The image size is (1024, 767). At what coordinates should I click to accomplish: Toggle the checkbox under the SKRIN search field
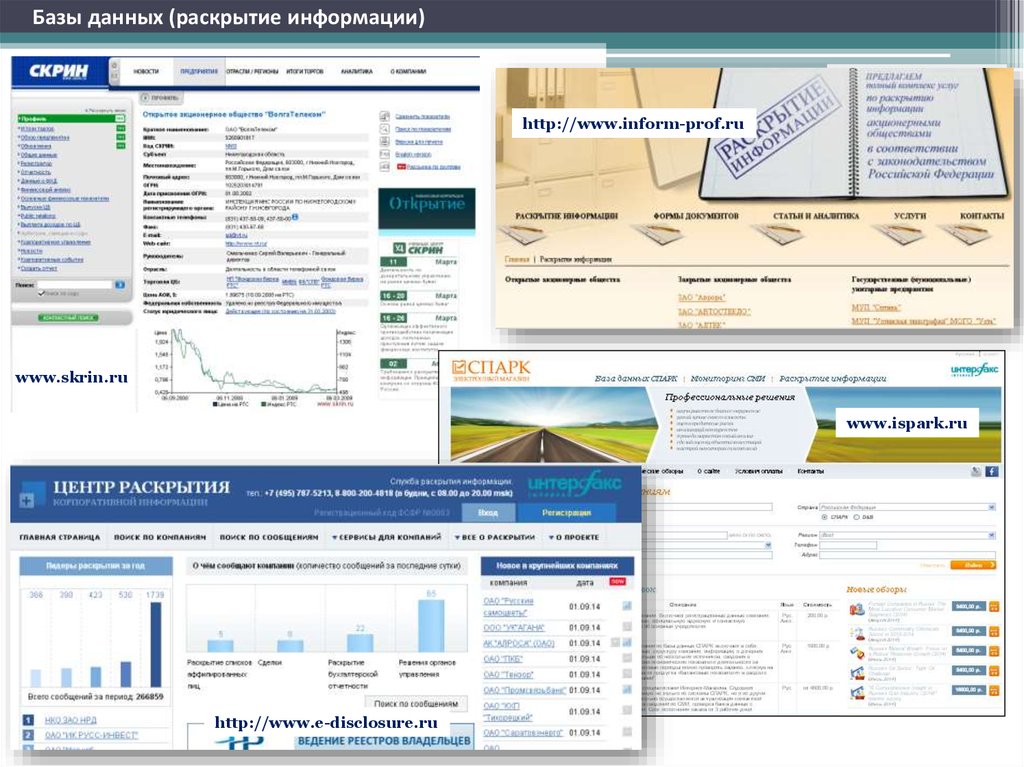coord(41,293)
